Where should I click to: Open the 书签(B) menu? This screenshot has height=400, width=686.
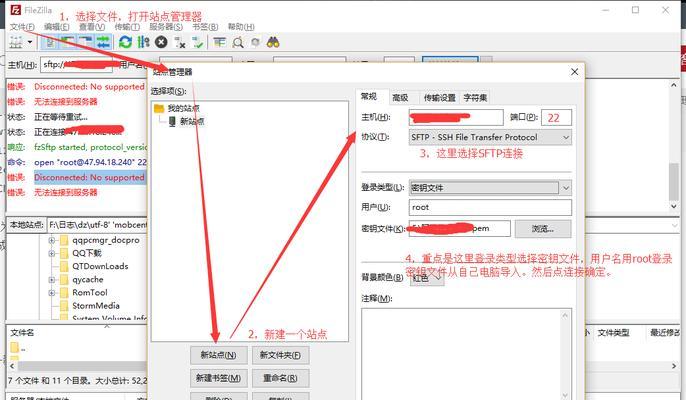click(205, 27)
